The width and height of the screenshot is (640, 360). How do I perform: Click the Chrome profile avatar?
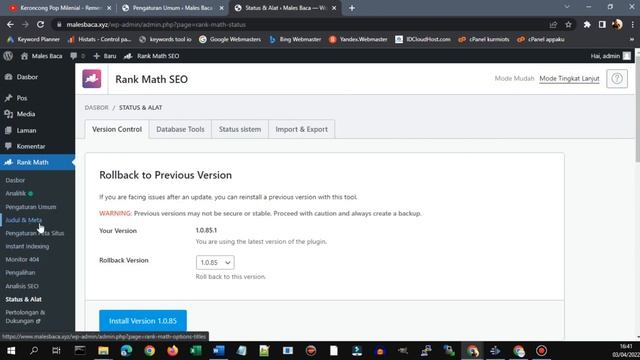click(617, 24)
